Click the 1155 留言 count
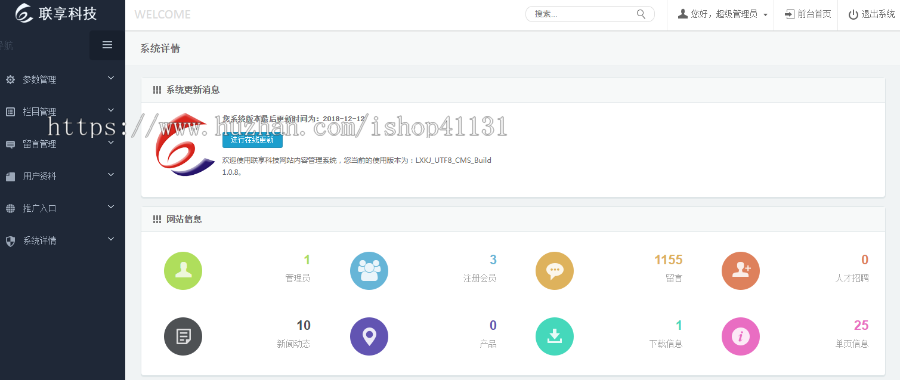 pyautogui.click(x=668, y=260)
